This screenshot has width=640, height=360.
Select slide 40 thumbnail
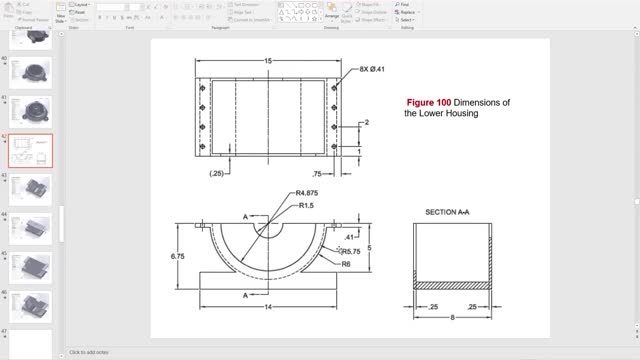click(x=31, y=73)
